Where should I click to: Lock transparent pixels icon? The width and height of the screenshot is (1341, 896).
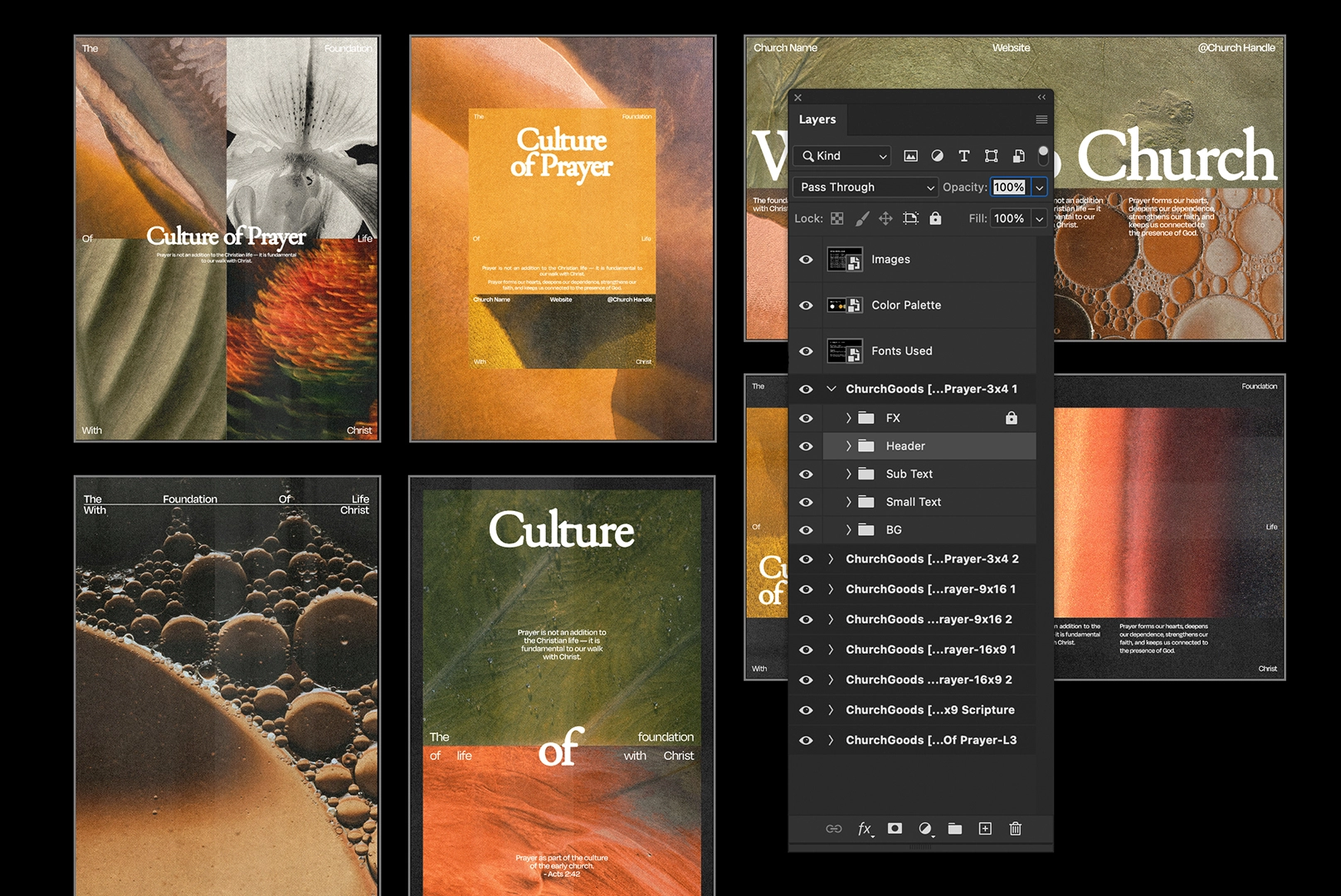(x=837, y=218)
